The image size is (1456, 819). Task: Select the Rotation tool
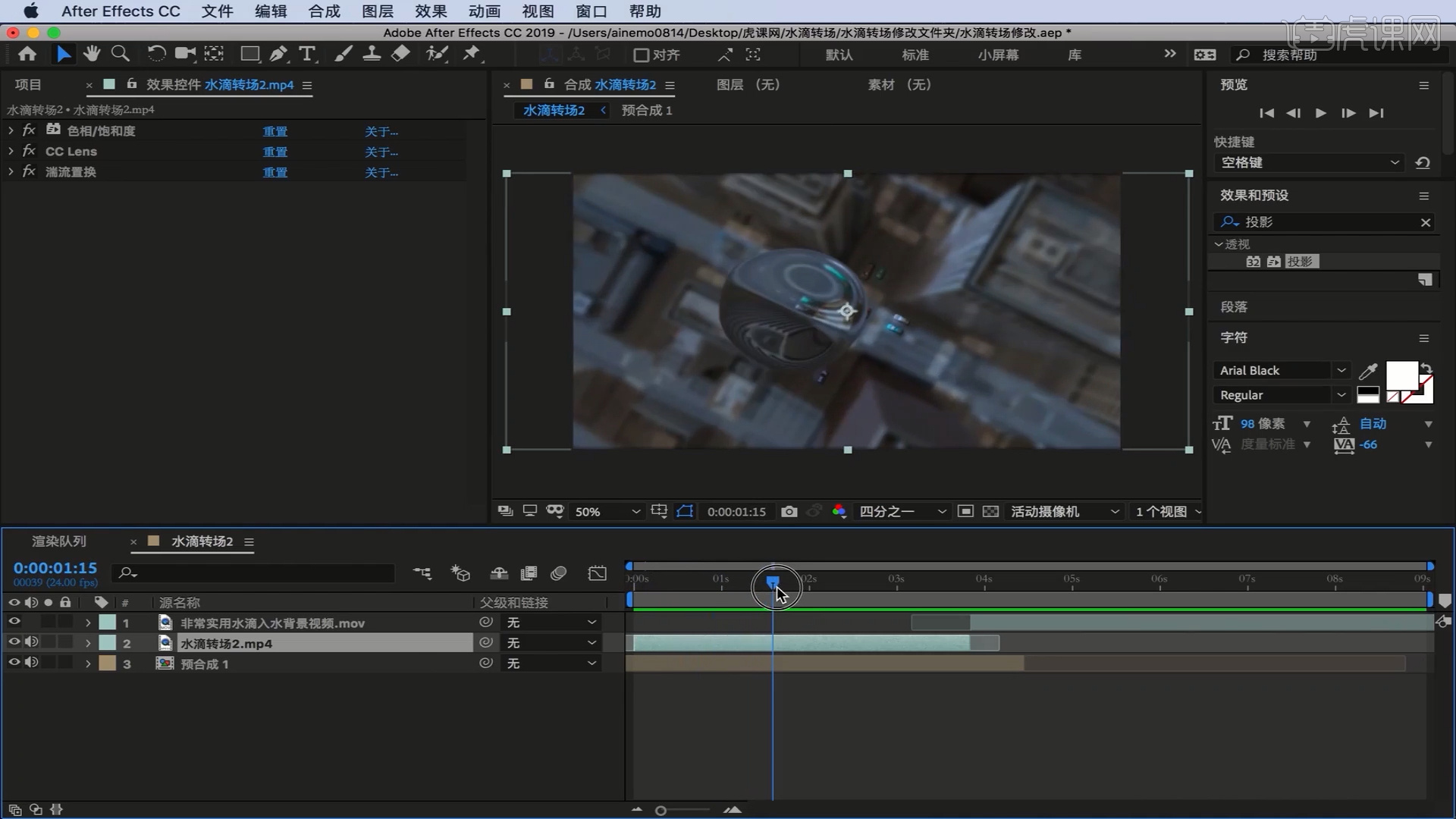[156, 54]
